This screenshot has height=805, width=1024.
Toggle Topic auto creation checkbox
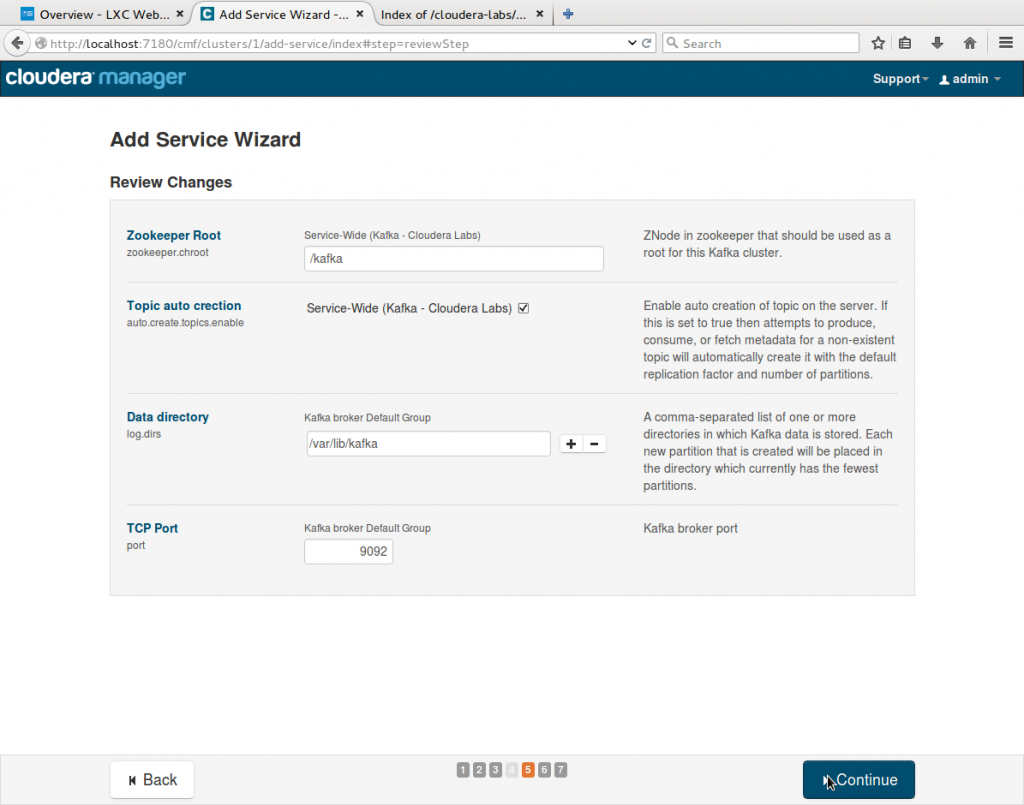click(x=523, y=308)
